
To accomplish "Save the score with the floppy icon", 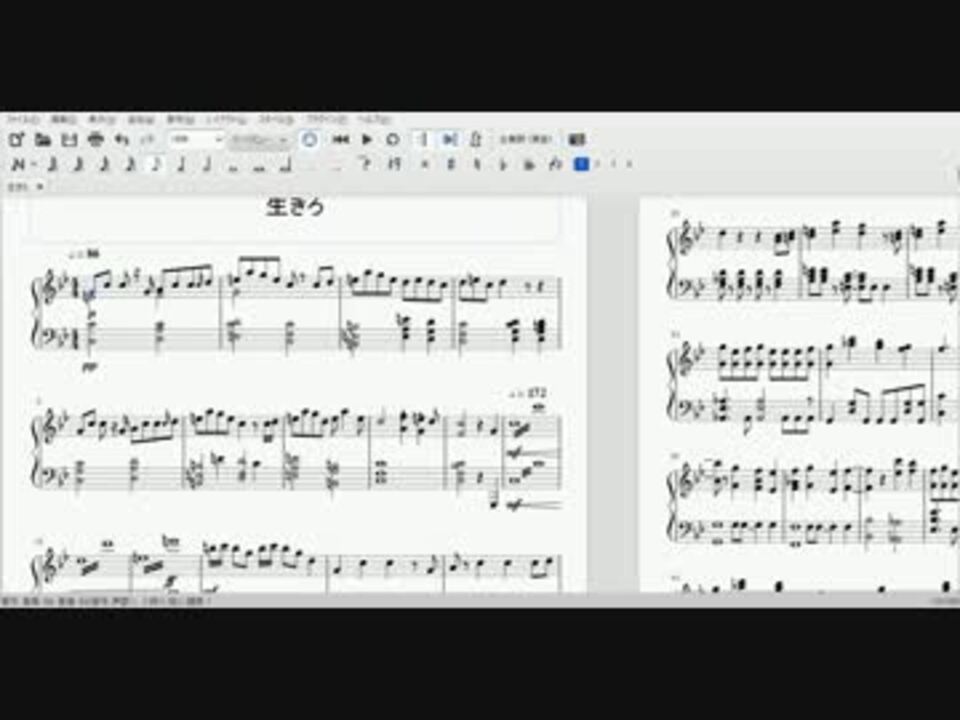I will [70, 140].
